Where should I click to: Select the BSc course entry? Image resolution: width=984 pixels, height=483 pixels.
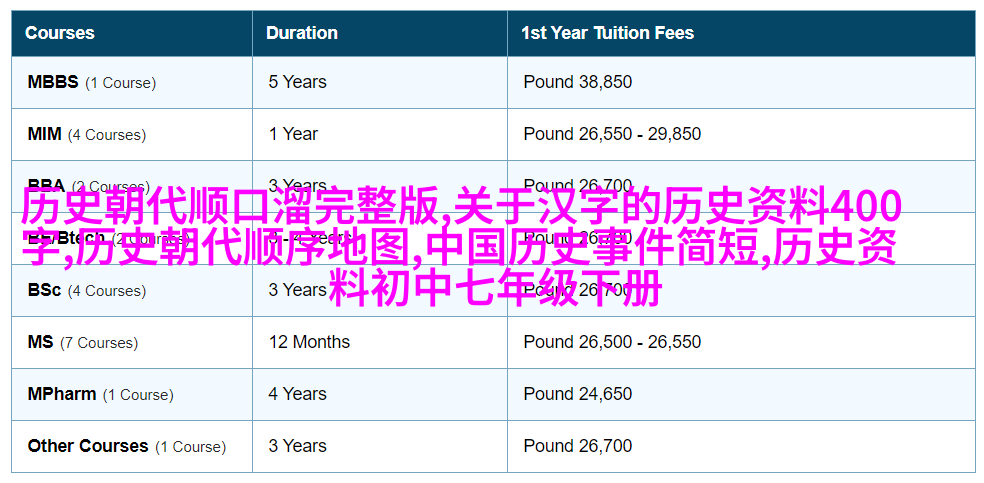44,290
